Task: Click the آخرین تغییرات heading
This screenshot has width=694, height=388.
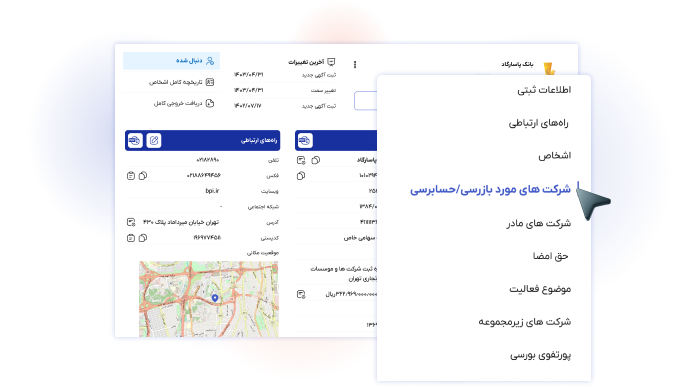Action: [306, 62]
